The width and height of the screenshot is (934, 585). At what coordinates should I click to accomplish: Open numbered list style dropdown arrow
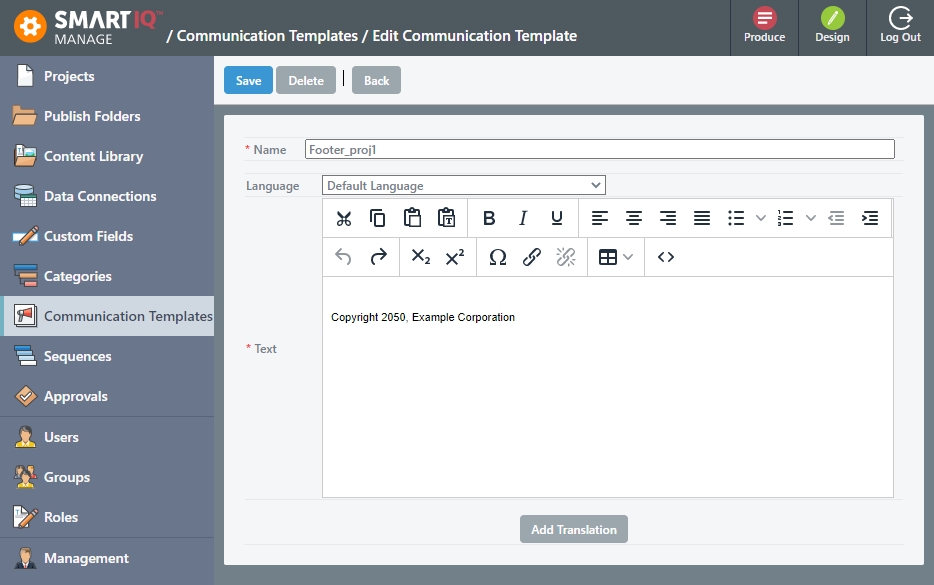(811, 219)
